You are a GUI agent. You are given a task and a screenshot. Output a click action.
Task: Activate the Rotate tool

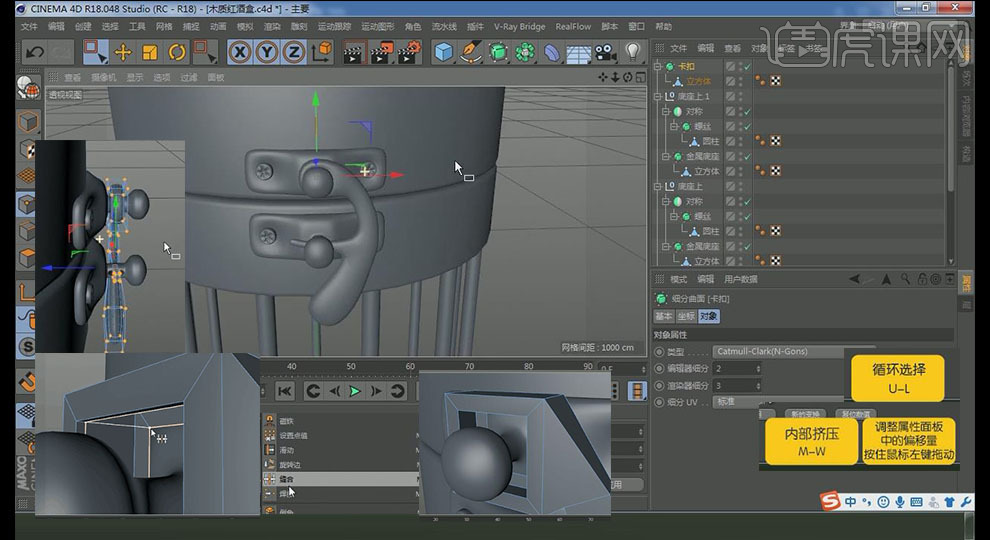177,52
